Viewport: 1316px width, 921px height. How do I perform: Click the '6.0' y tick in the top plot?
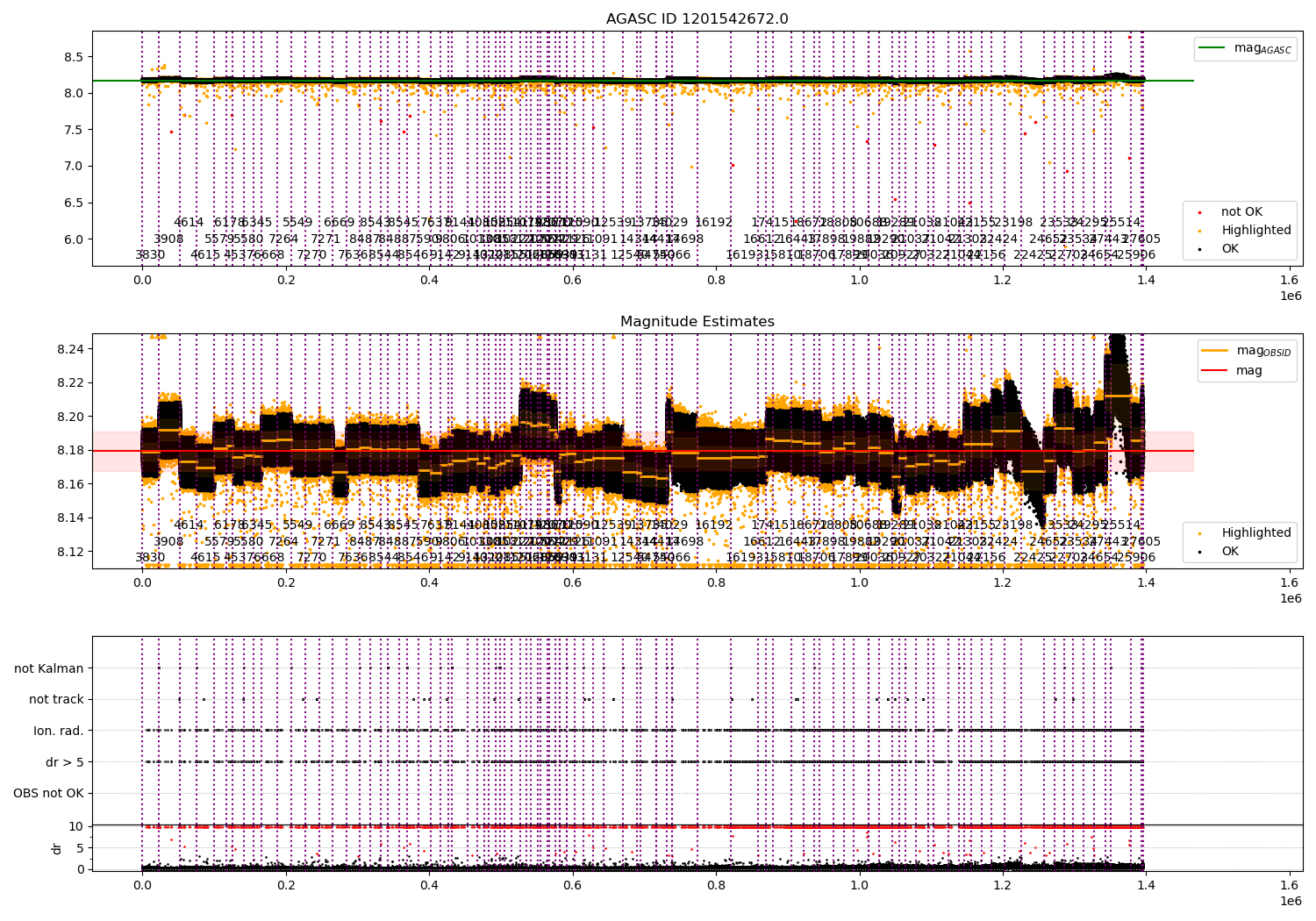[74, 239]
